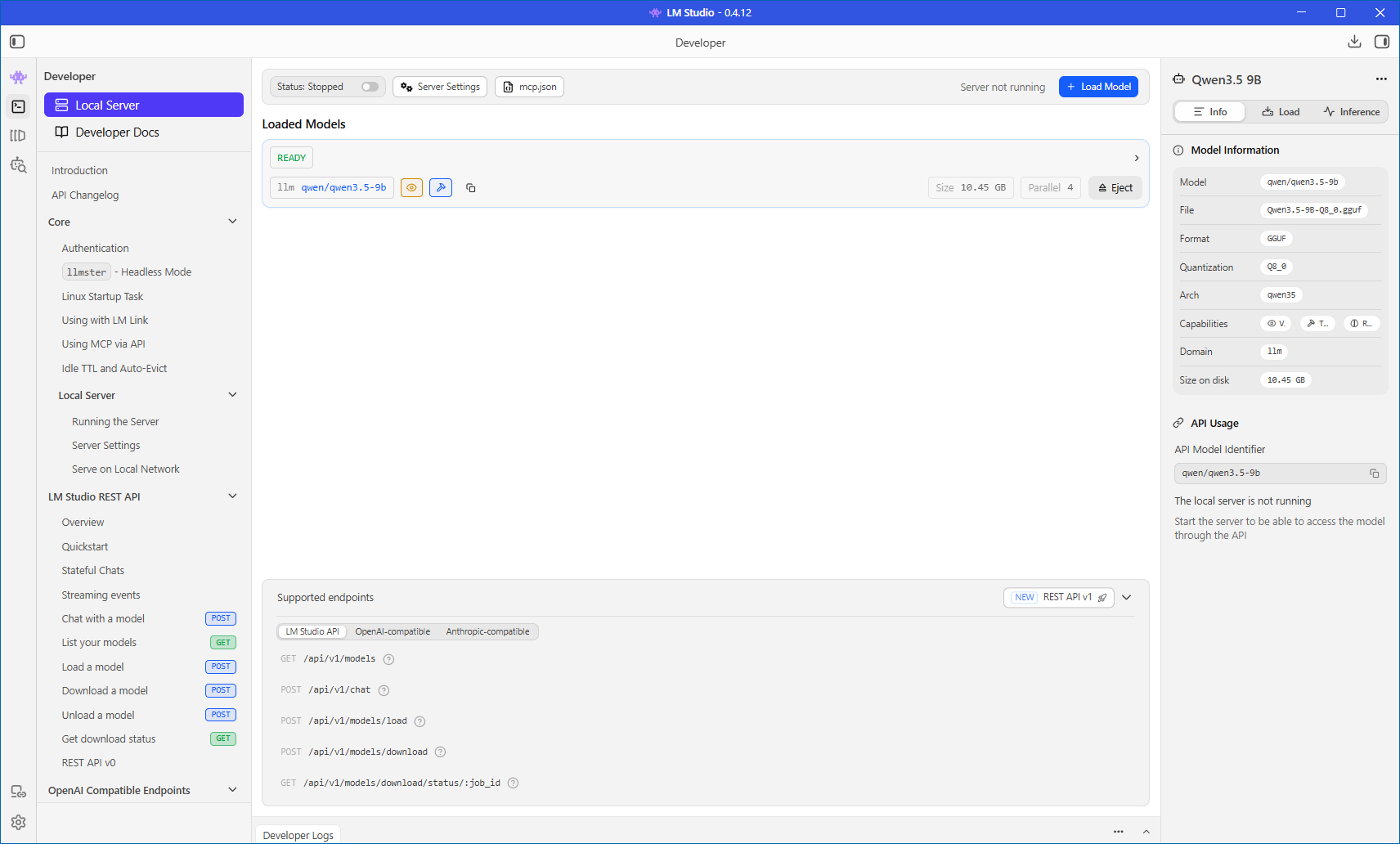Eject the qwen3.5-9b model
The width and height of the screenshot is (1400, 844).
[1115, 188]
